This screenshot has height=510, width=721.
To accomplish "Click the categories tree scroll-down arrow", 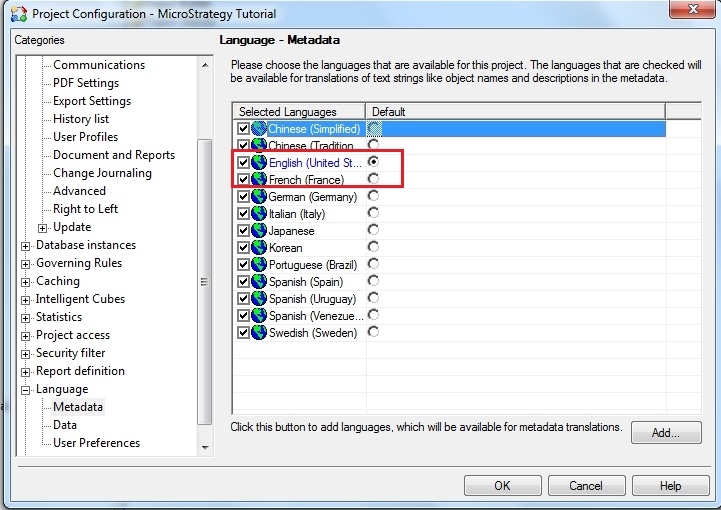I will [205, 447].
